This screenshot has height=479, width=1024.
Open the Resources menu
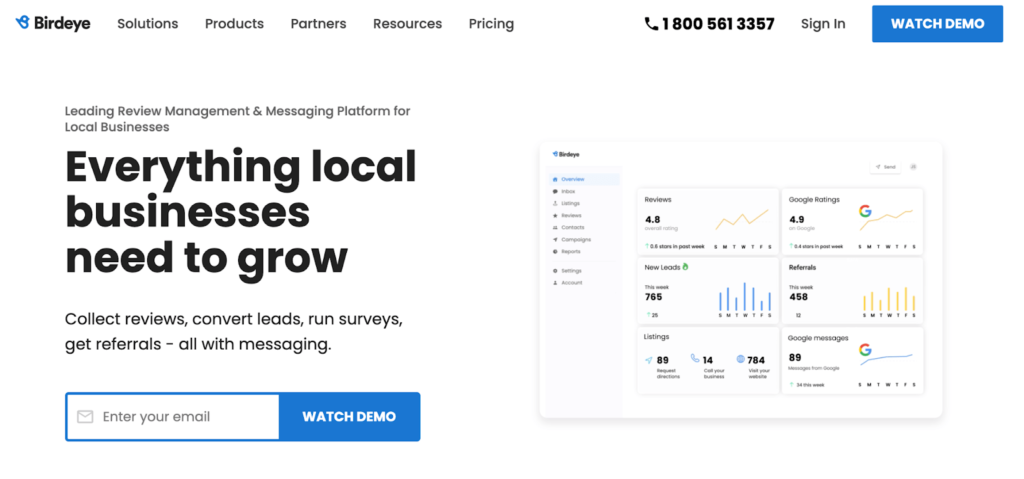(x=408, y=24)
